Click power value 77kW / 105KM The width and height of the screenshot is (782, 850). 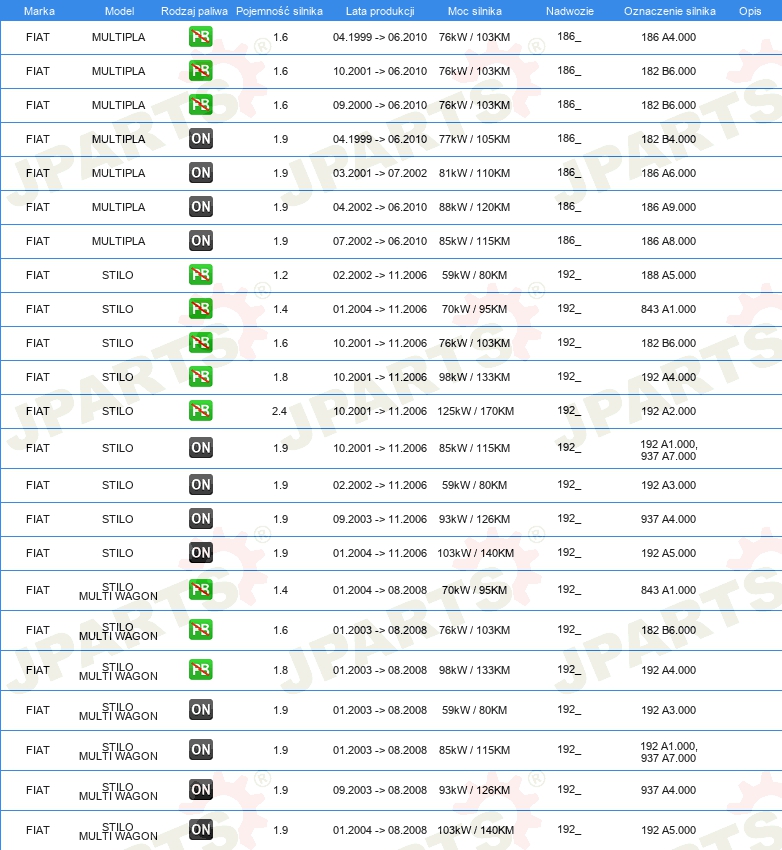(474, 139)
